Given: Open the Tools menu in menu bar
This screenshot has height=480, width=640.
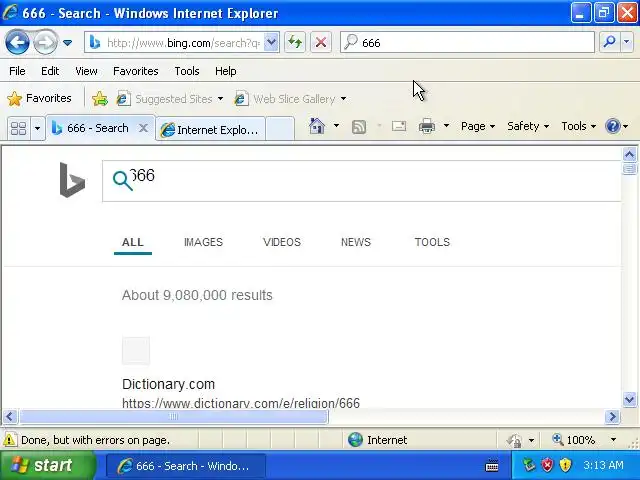Looking at the screenshot, I should click(187, 71).
